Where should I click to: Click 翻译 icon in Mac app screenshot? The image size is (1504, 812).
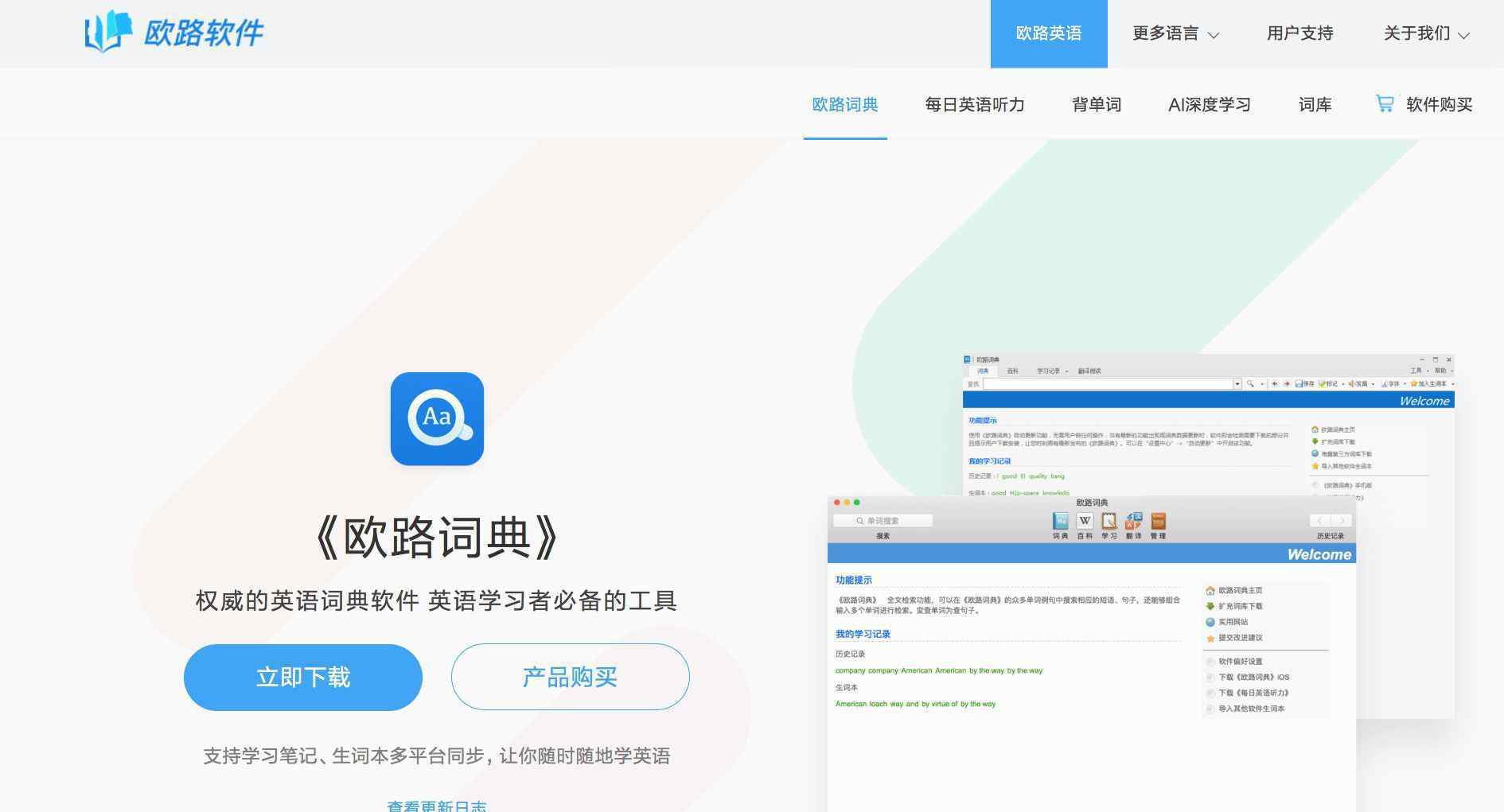tap(1133, 521)
